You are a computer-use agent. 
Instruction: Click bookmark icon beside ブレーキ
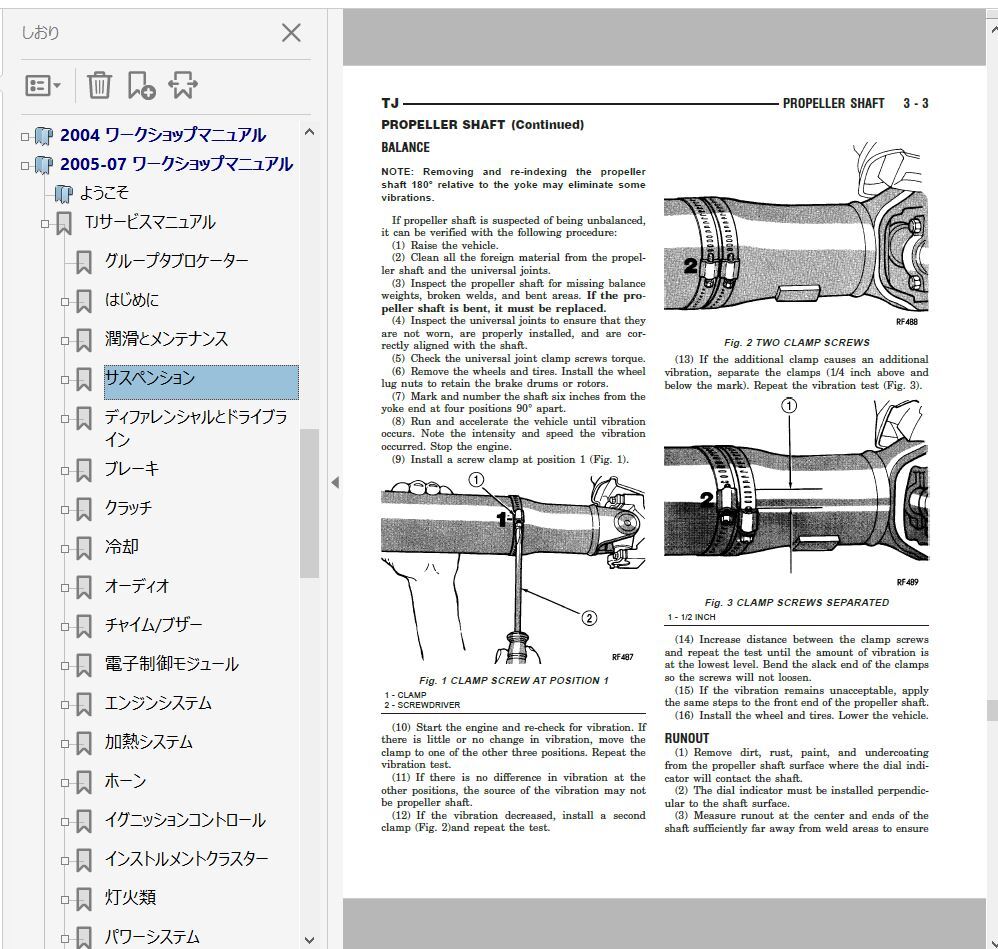point(83,470)
